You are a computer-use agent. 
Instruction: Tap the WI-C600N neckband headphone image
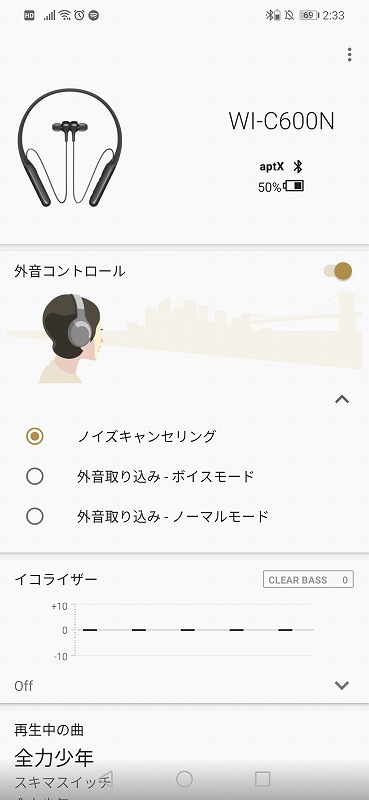[70, 147]
